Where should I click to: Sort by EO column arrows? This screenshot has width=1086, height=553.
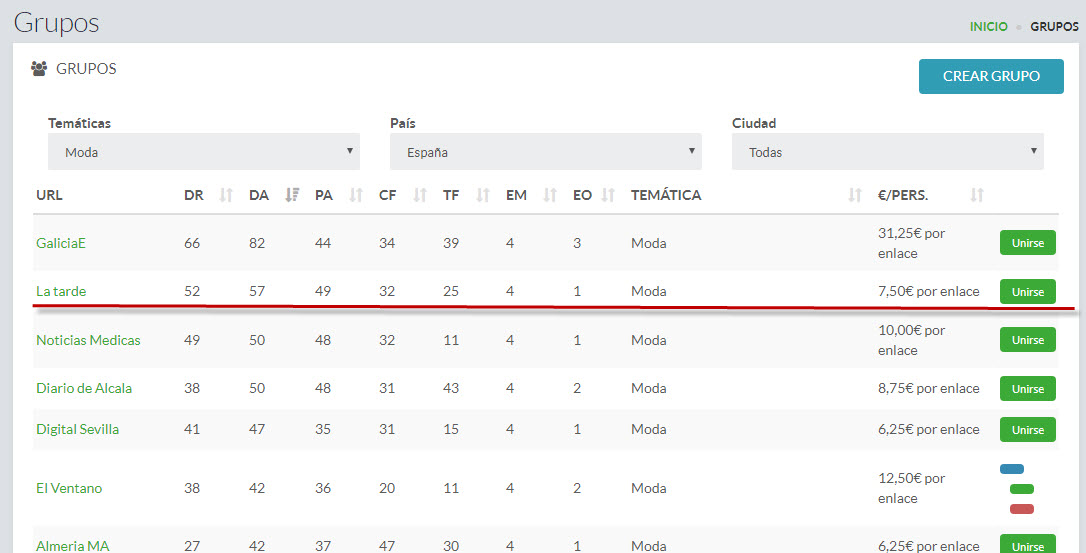[x=608, y=195]
